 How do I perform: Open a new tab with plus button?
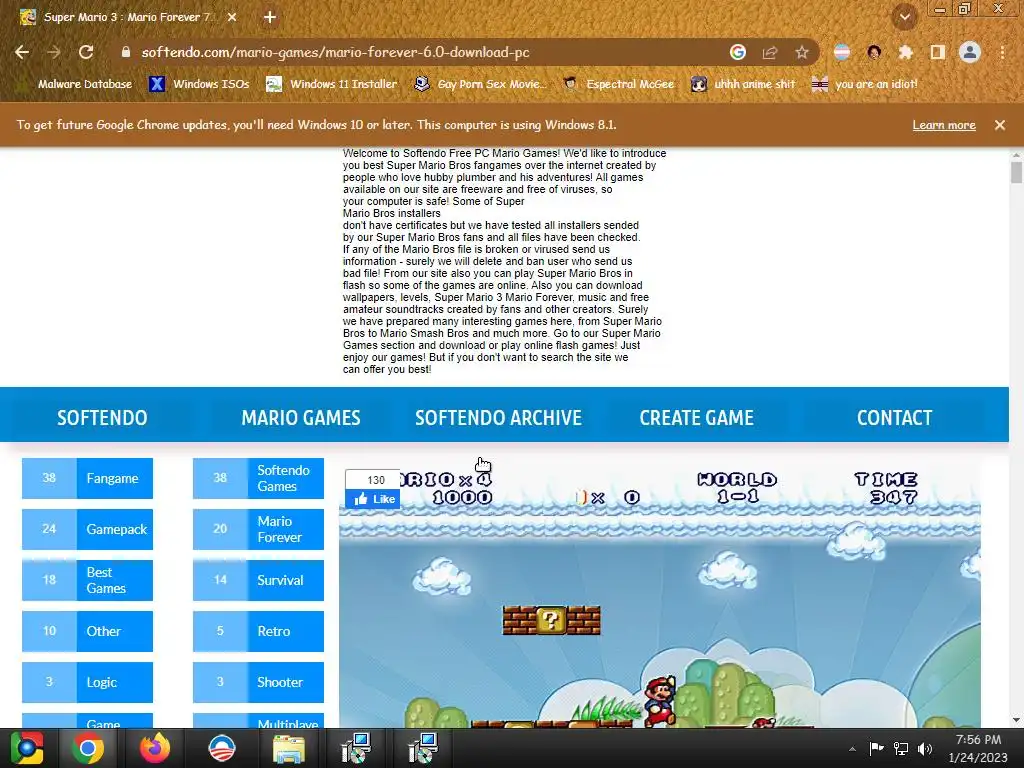(270, 18)
